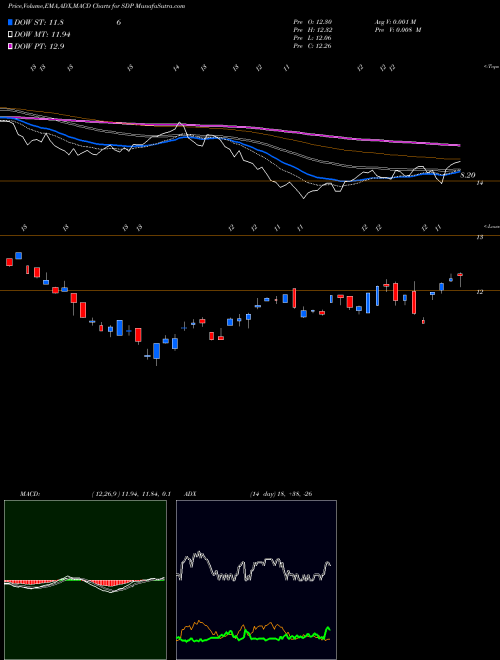Click the 'Avg V: 0.001 M' value
The image size is (500, 660).
click(395, 22)
